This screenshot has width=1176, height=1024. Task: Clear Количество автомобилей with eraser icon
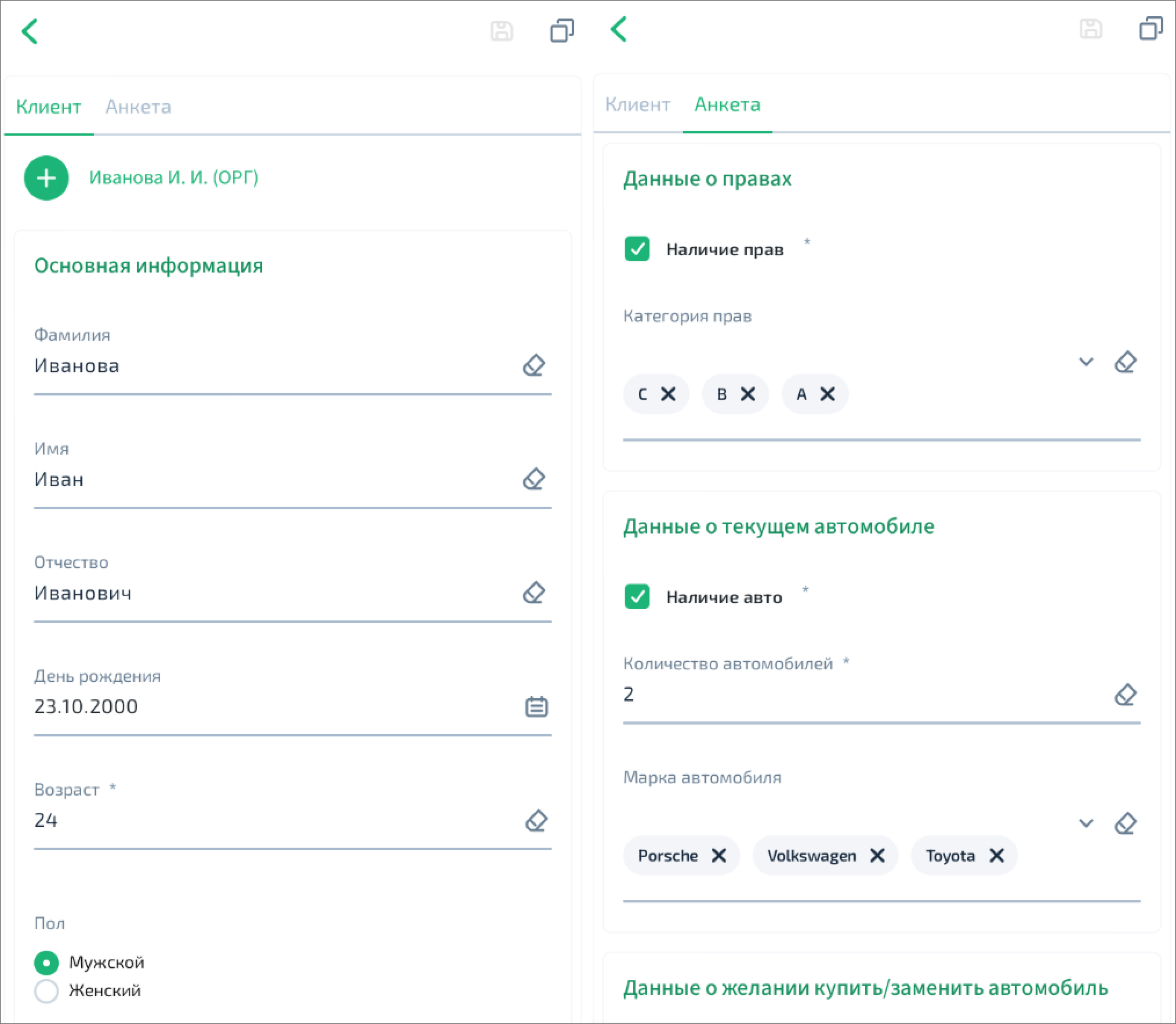click(x=1125, y=694)
